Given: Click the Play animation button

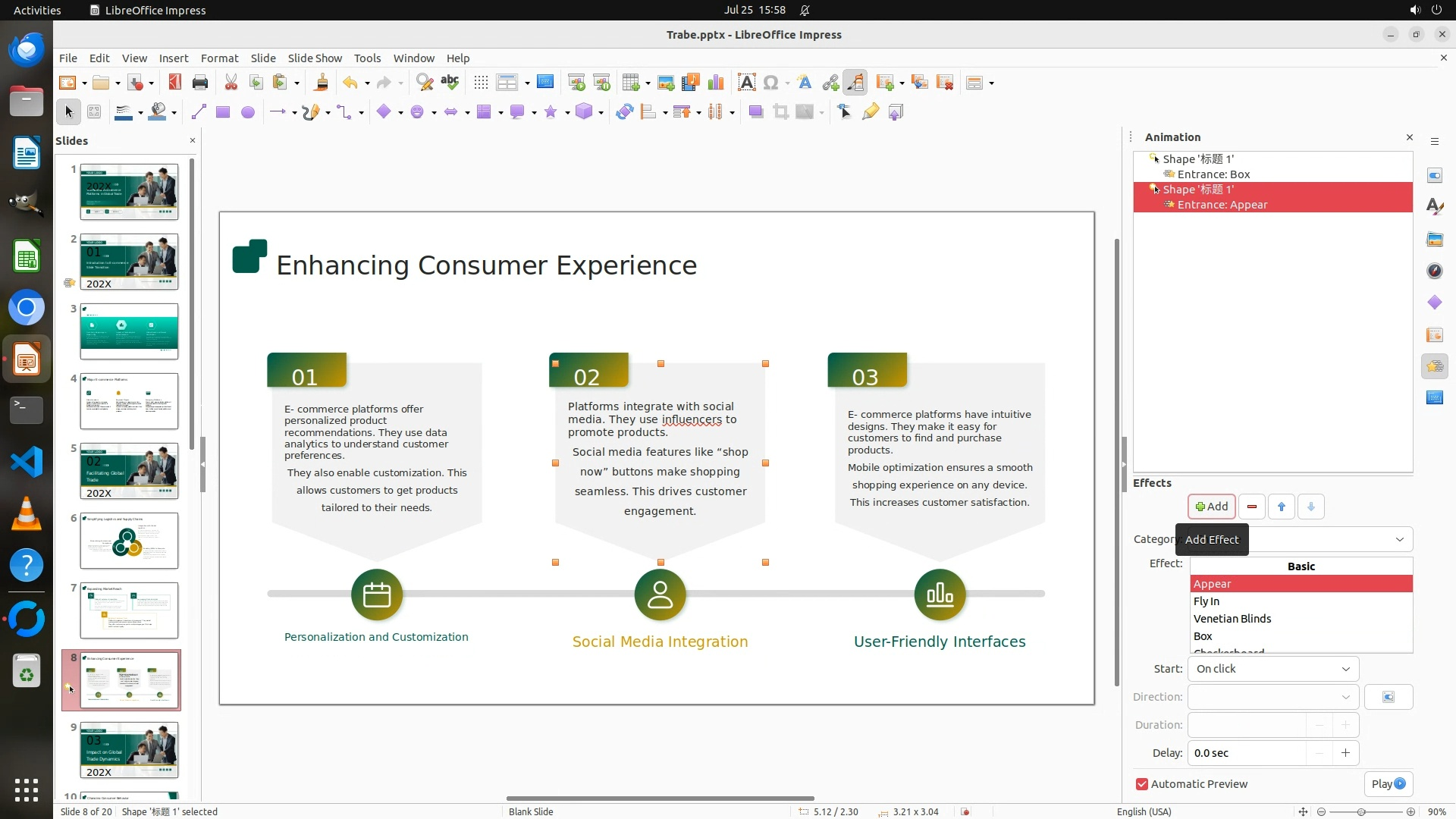Looking at the screenshot, I should coord(1388,784).
